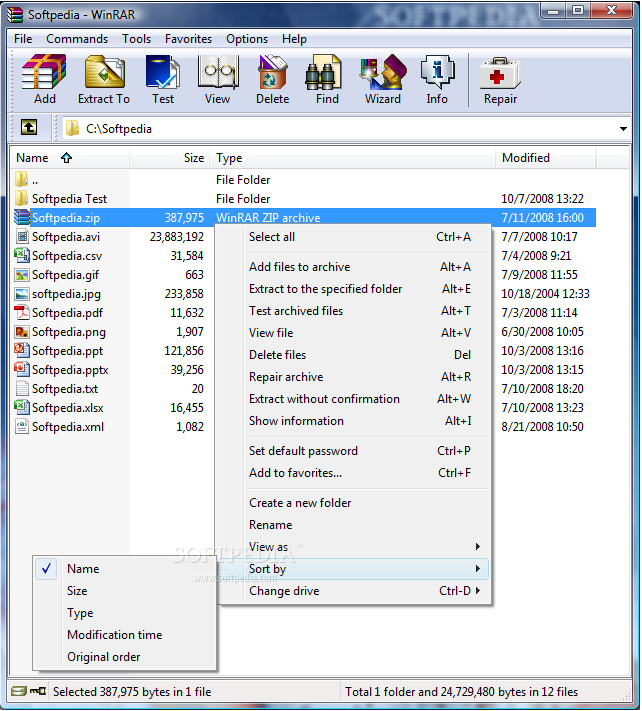
Task: Click the Softpedia.ppt presentation icon
Action: (x=22, y=350)
